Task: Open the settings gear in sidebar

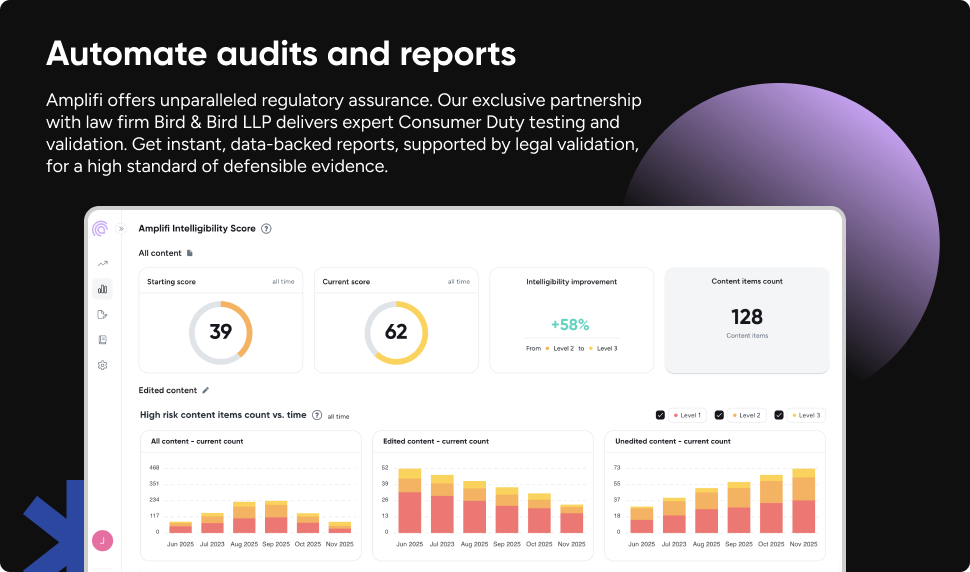Action: point(103,365)
